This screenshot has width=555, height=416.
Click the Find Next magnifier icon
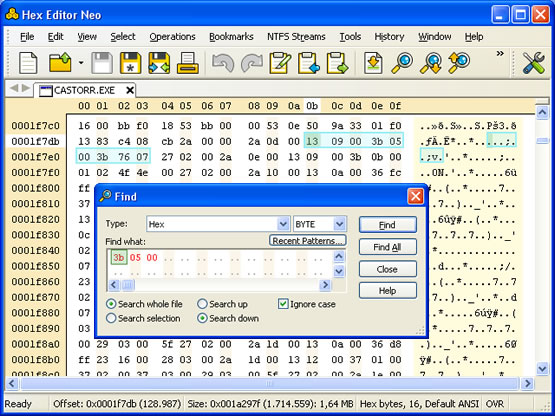tap(430, 63)
